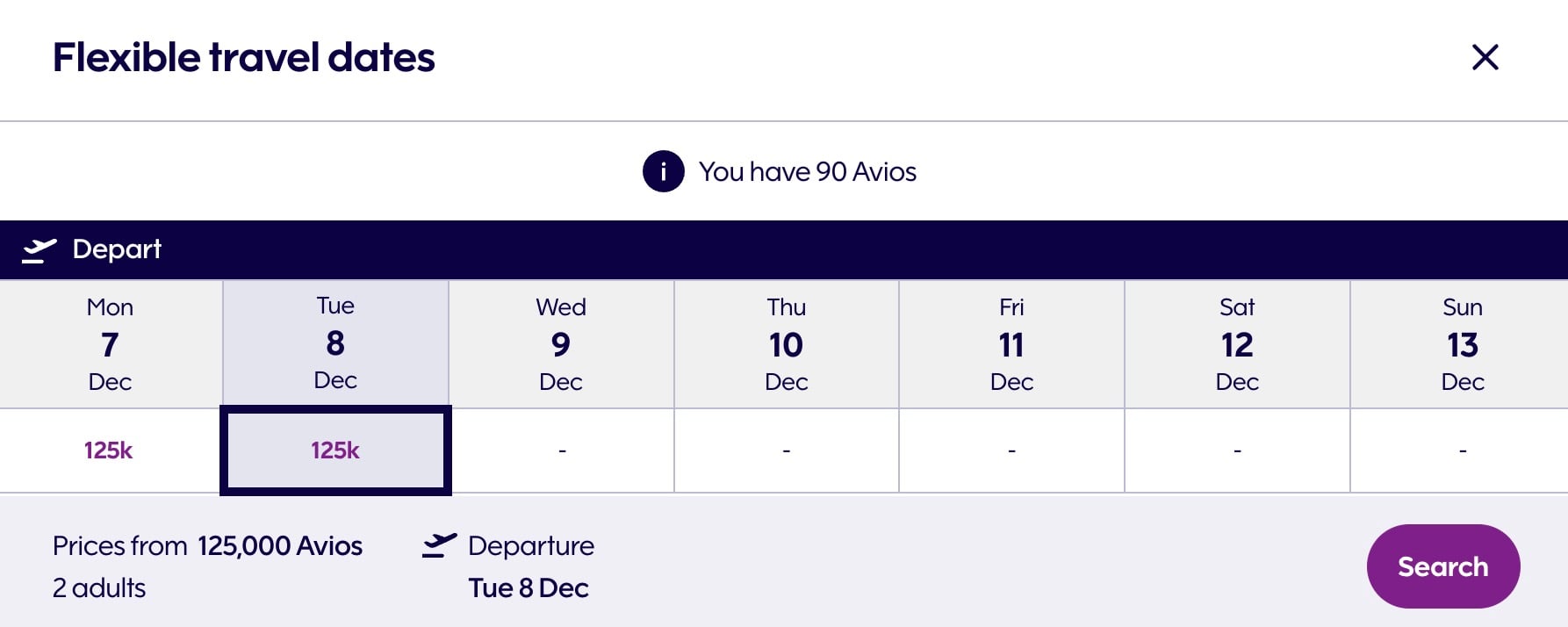
Task: Click the info icon next to Avios balance
Action: pos(663,171)
